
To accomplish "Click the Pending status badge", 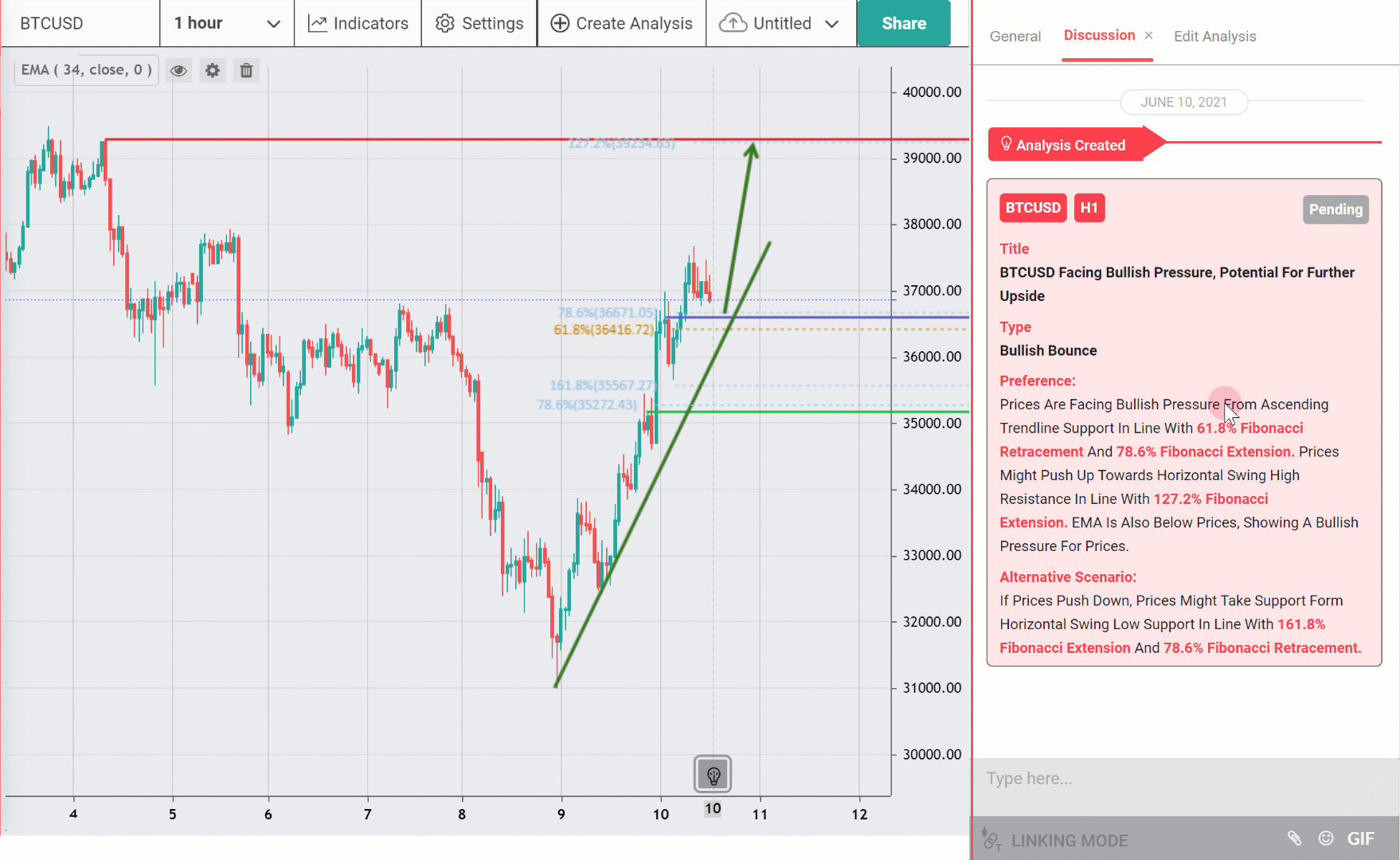I will pyautogui.click(x=1335, y=209).
